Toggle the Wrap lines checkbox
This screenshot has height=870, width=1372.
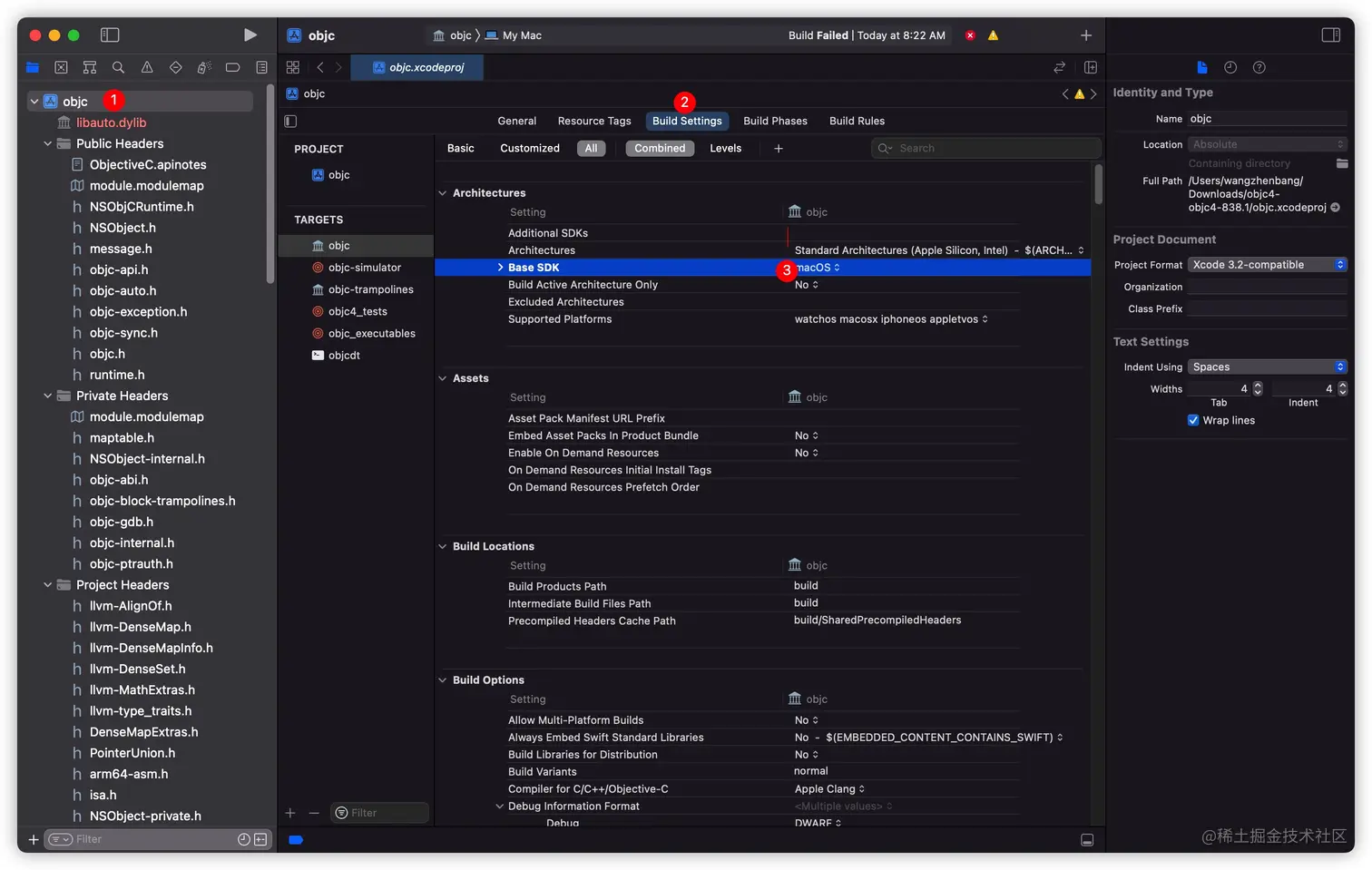(1193, 420)
